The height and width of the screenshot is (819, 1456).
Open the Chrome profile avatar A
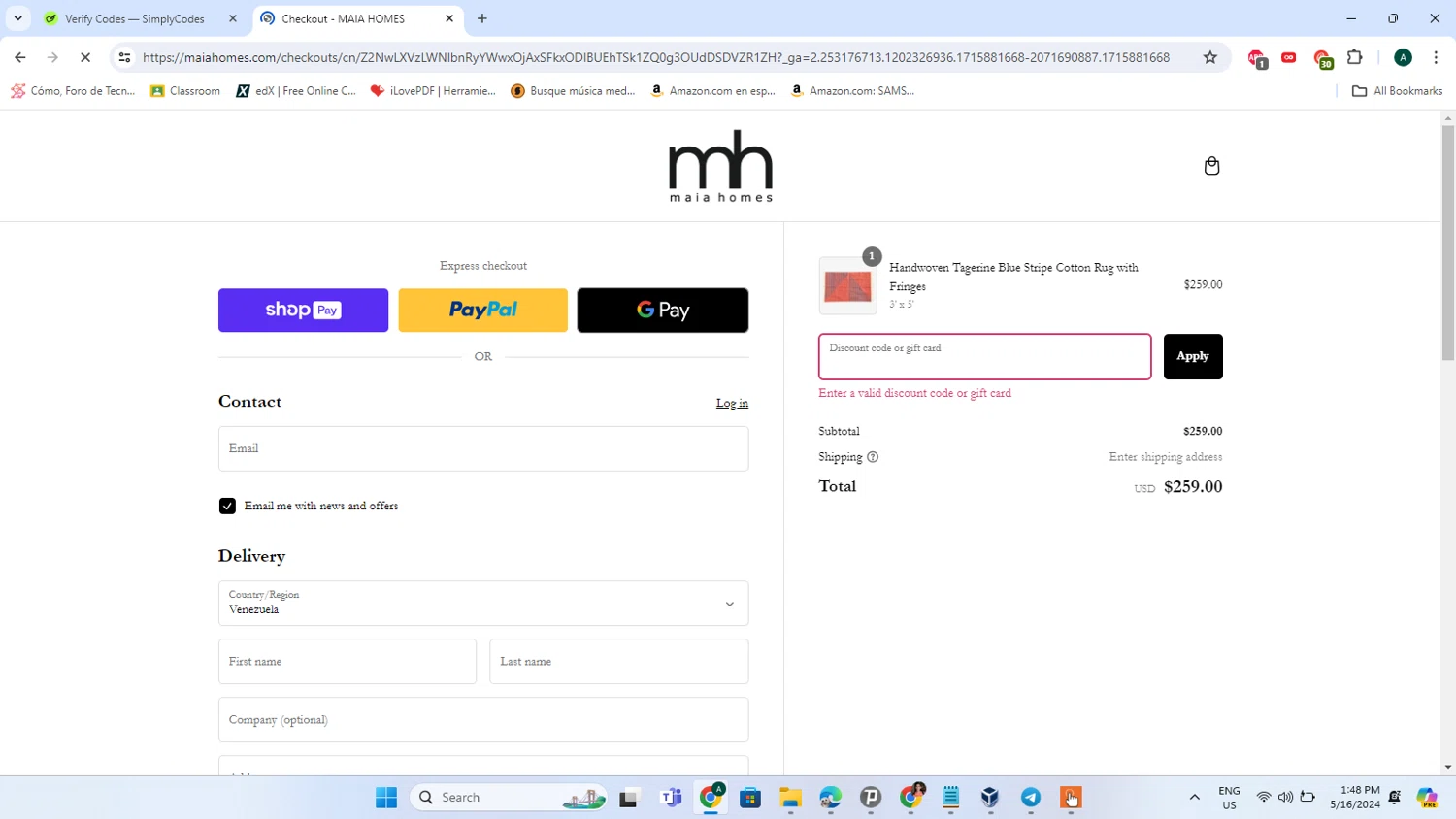coord(1403,57)
